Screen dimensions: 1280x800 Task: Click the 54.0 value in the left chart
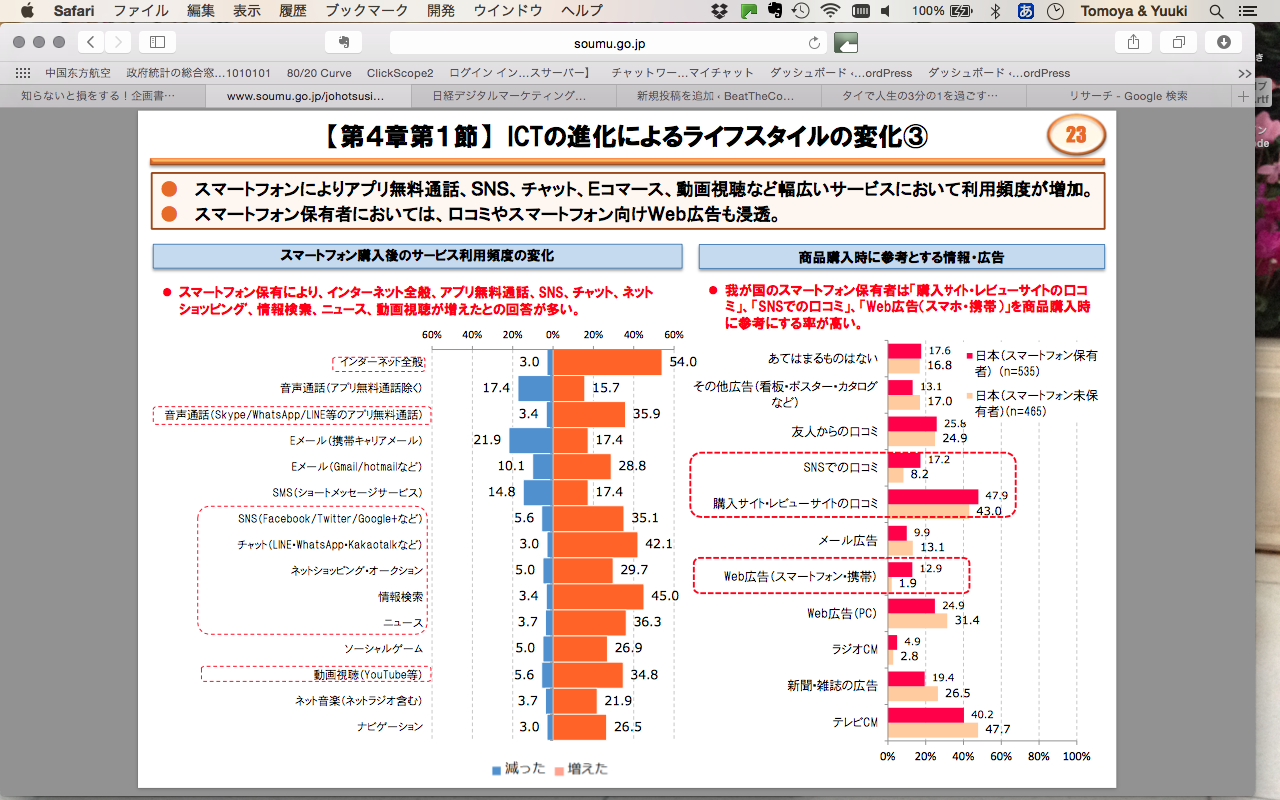point(682,361)
